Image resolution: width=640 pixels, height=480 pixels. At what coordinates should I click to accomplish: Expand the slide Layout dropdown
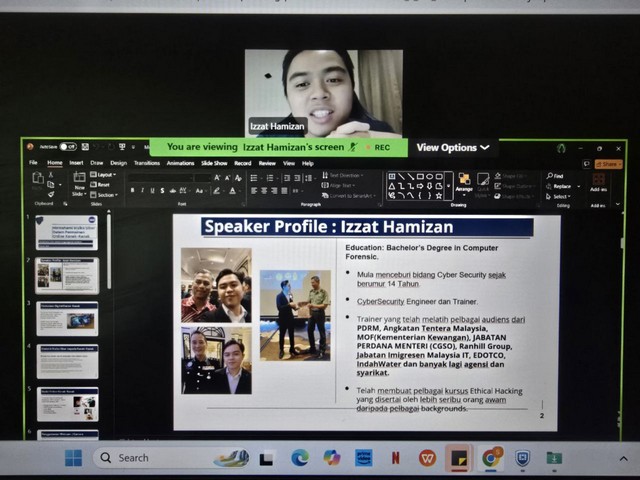(103, 175)
